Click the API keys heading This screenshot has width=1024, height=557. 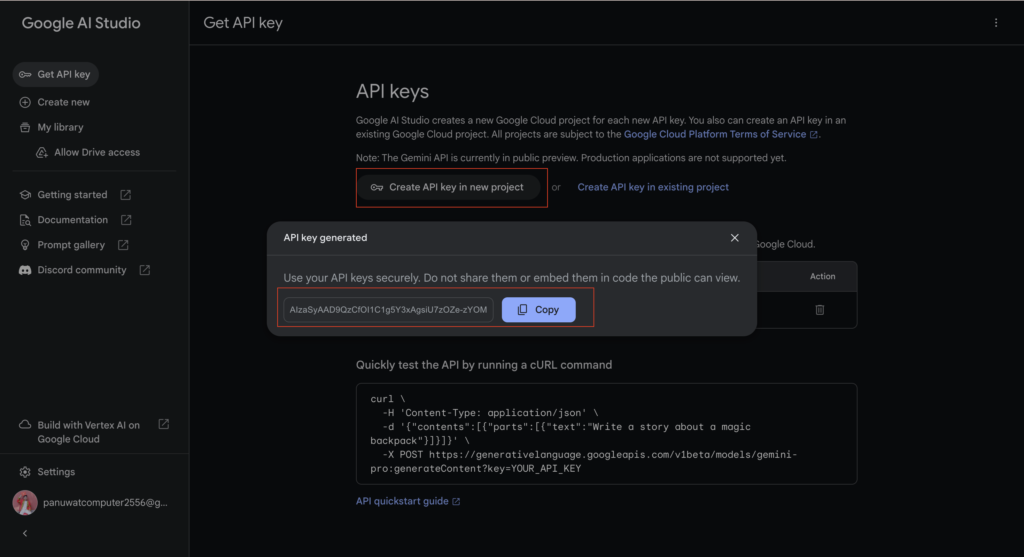392,91
